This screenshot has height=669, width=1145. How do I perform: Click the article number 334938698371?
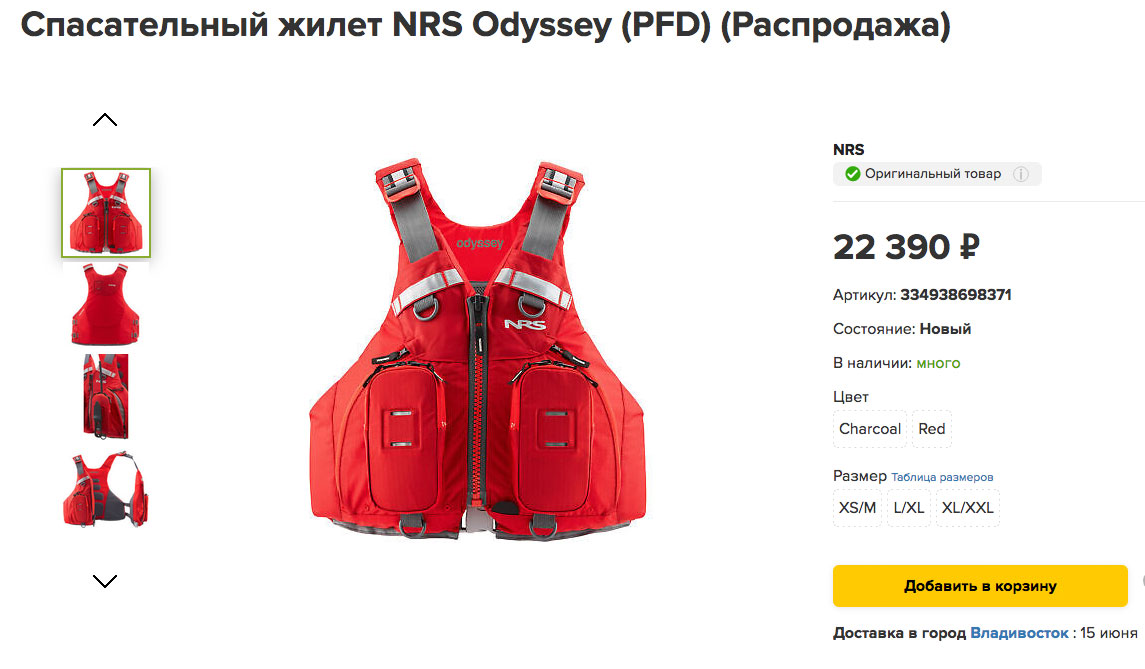tap(956, 295)
